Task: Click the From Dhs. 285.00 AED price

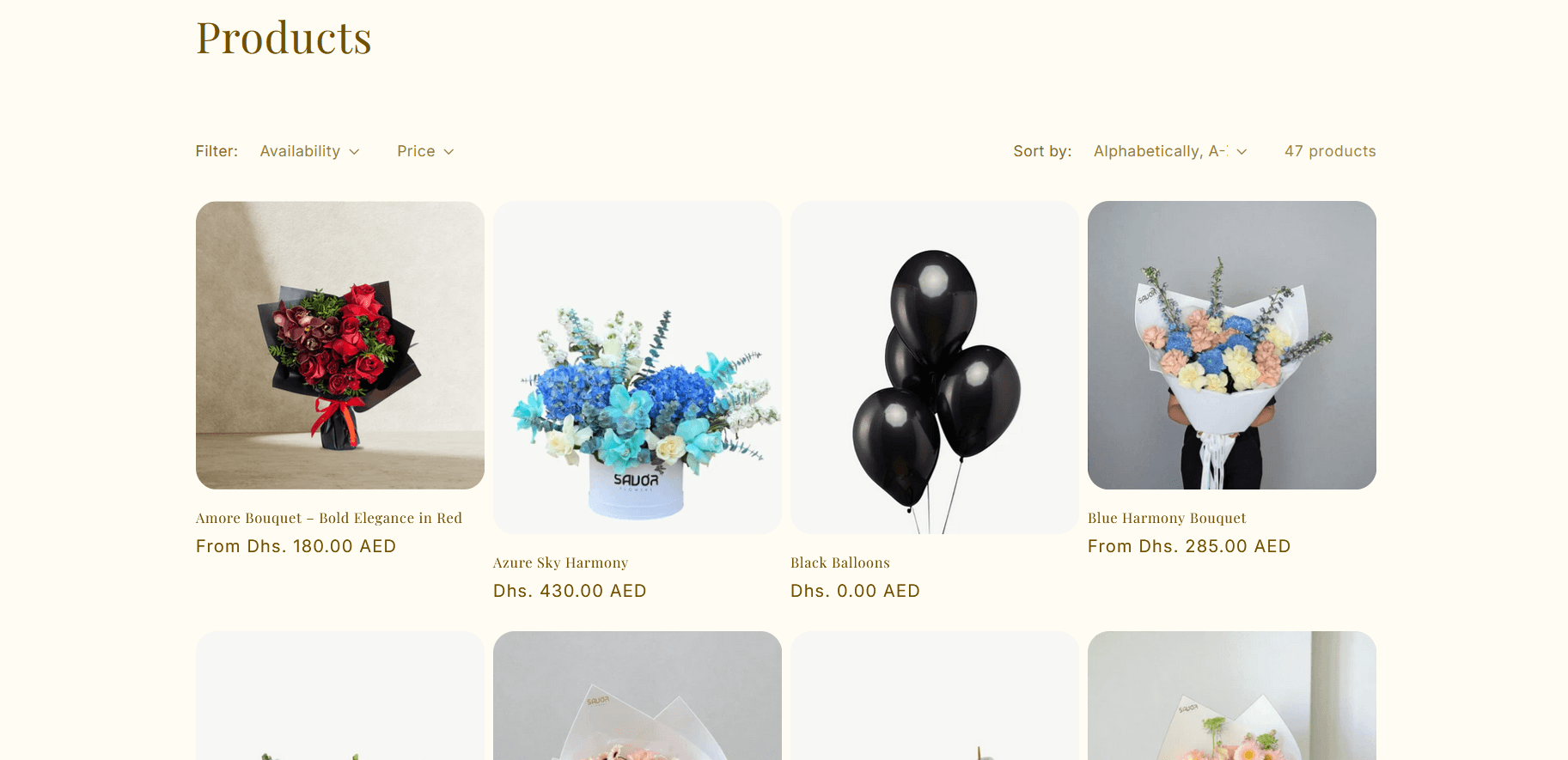Action: 1189,546
